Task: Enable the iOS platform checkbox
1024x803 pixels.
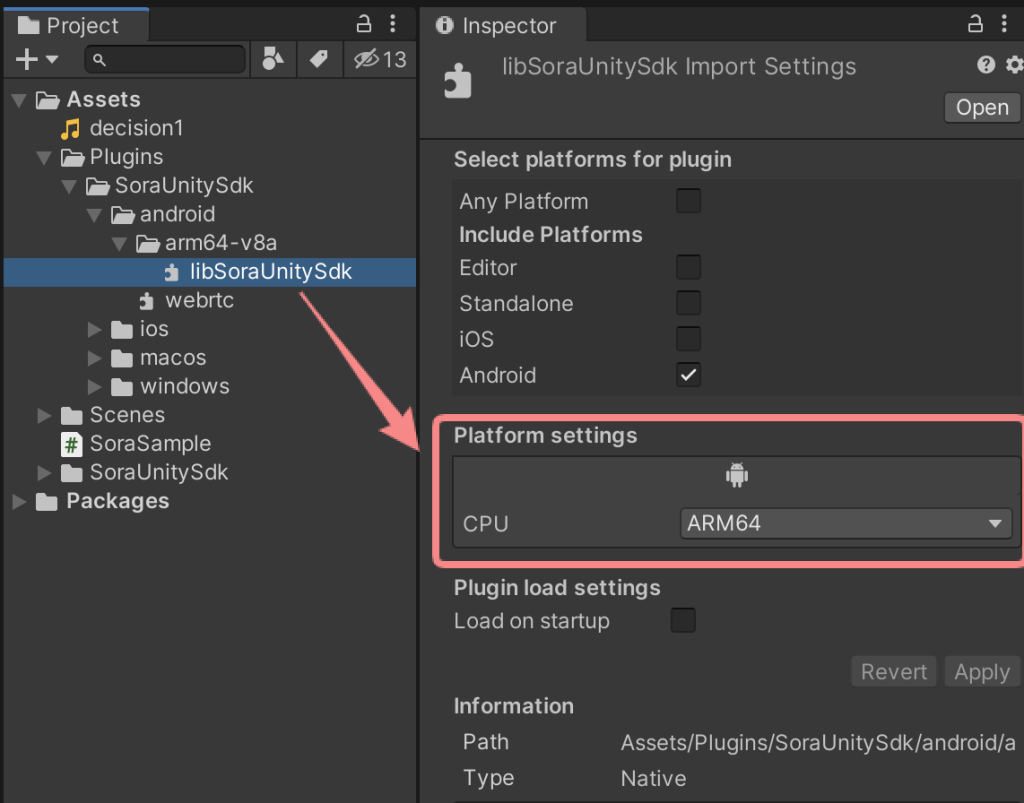Action: [x=688, y=339]
